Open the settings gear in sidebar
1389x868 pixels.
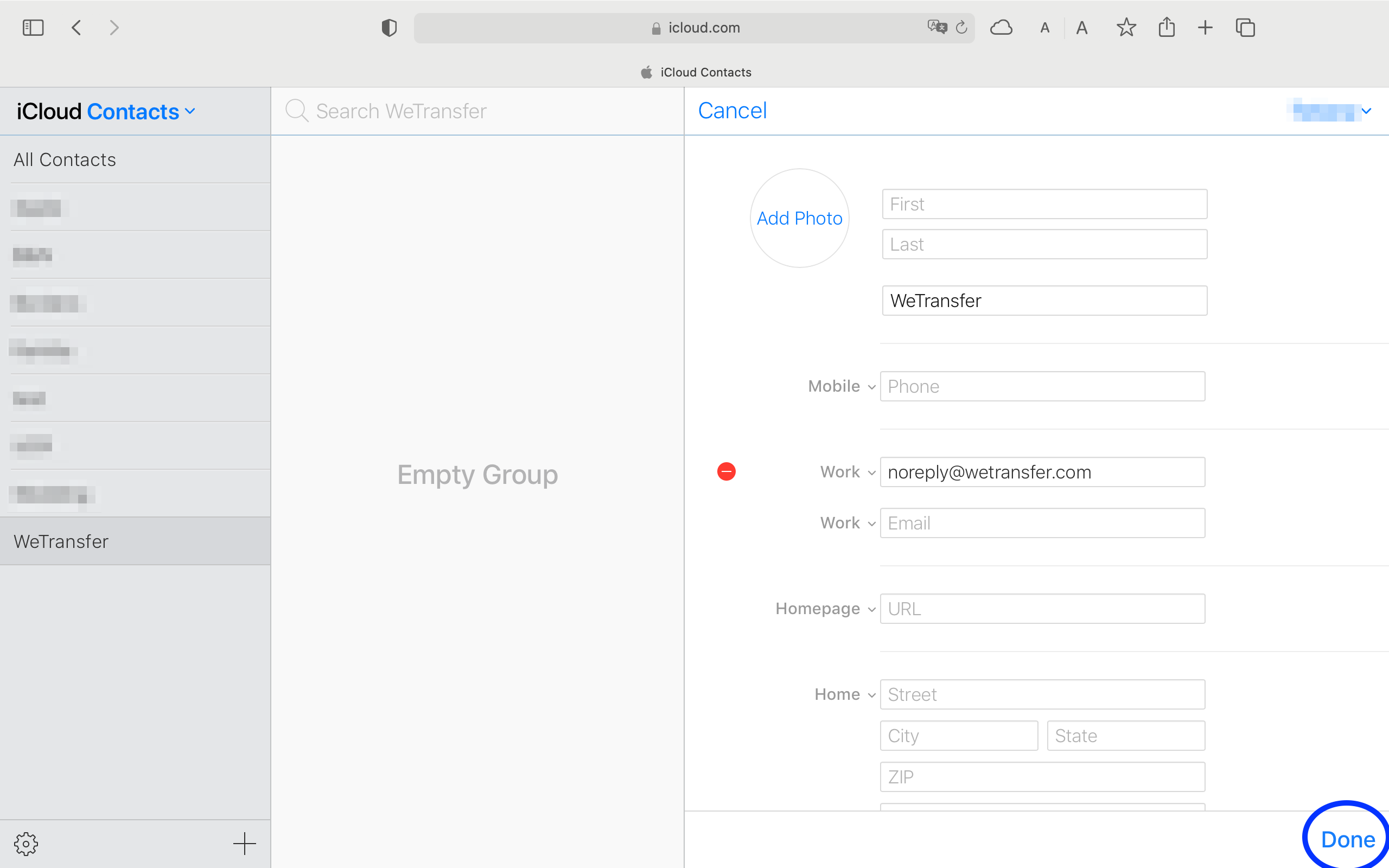pyautogui.click(x=26, y=843)
